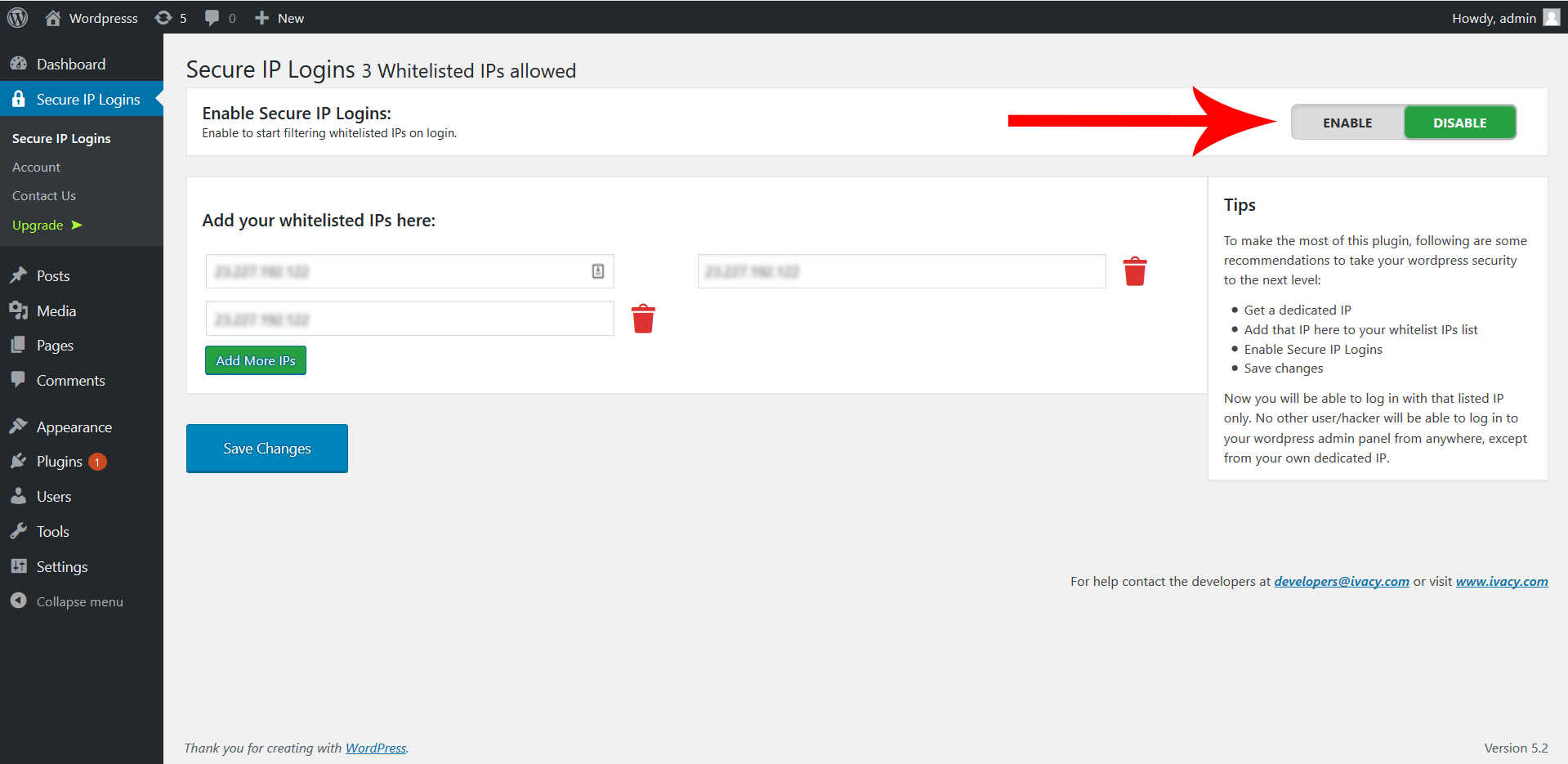Click the comments bubble icon in the top bar
Image resolution: width=1568 pixels, height=764 pixels.
point(212,17)
